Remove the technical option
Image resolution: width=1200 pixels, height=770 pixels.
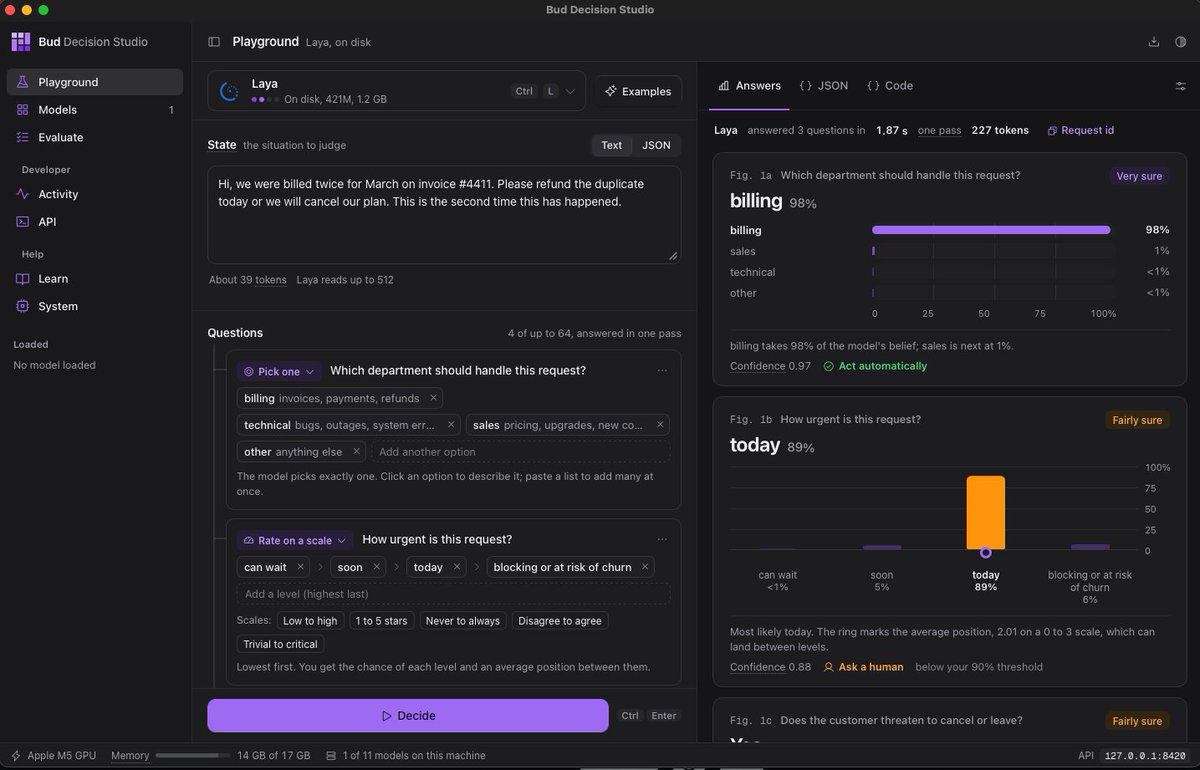[450, 425]
